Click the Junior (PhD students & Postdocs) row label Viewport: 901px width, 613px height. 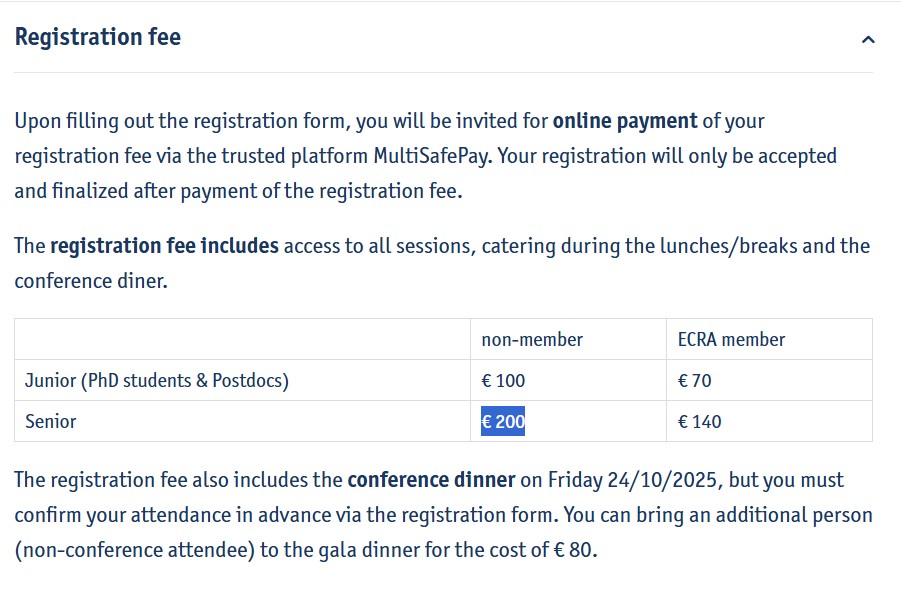[x=157, y=380]
